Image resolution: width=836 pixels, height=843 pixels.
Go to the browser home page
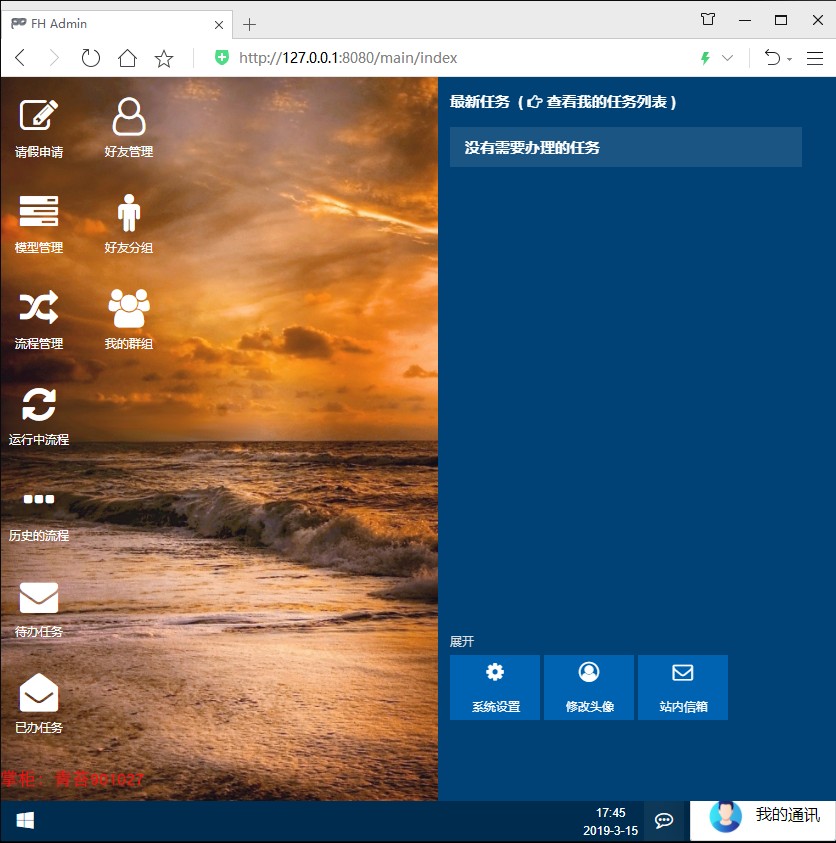coord(127,58)
